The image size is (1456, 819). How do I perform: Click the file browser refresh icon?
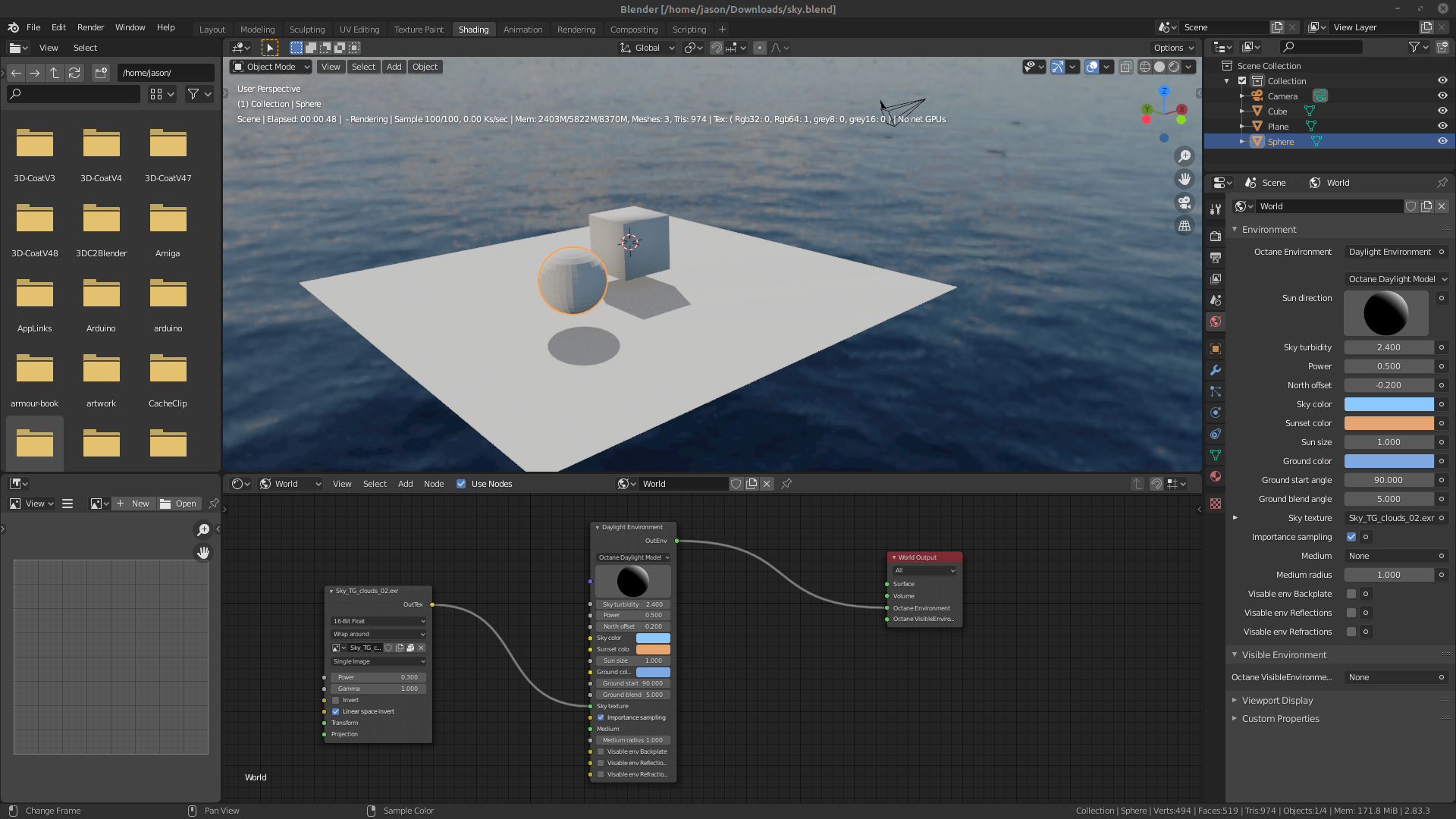pyautogui.click(x=74, y=73)
